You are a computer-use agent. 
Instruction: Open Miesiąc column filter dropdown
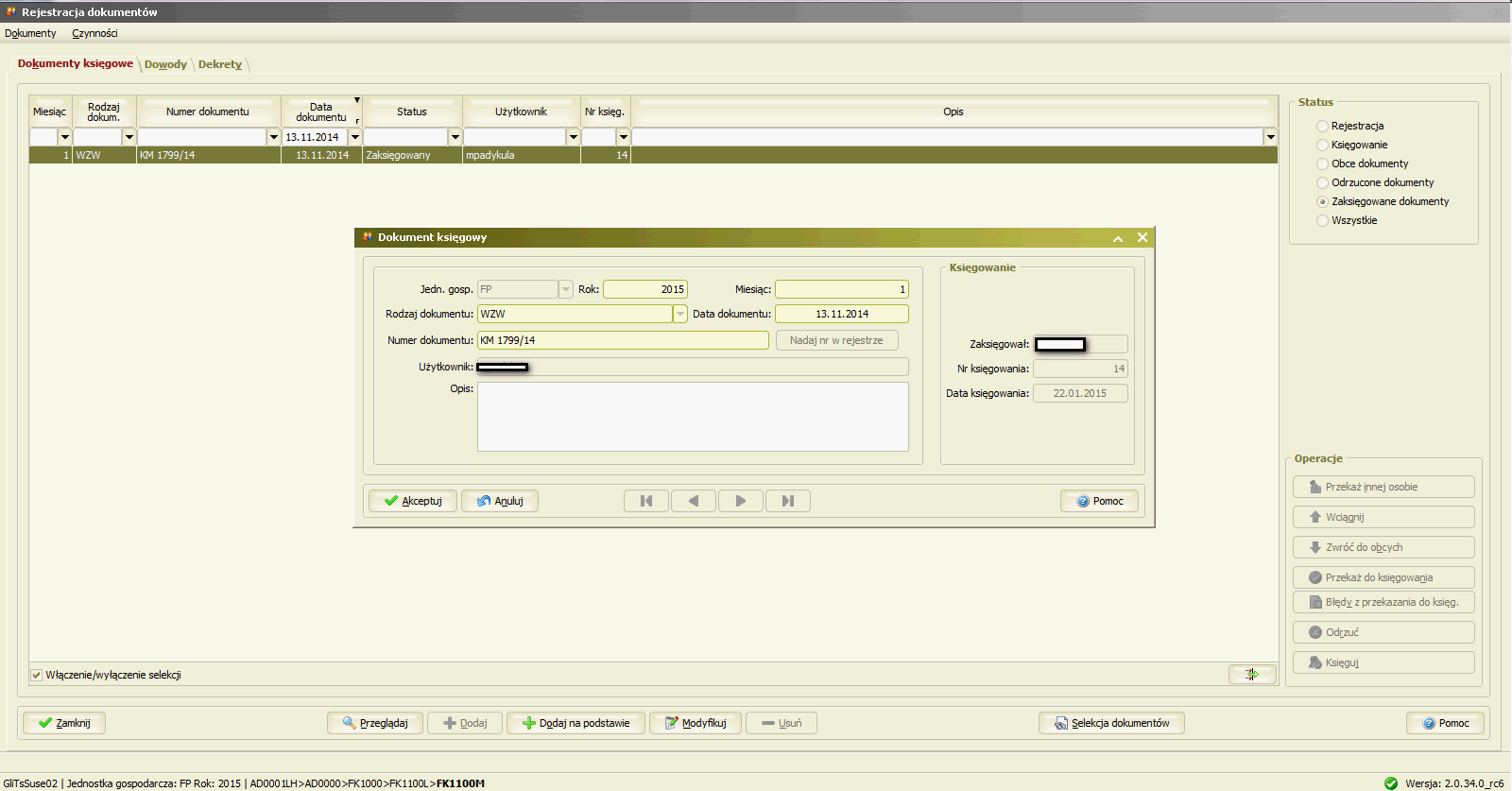pos(65,137)
